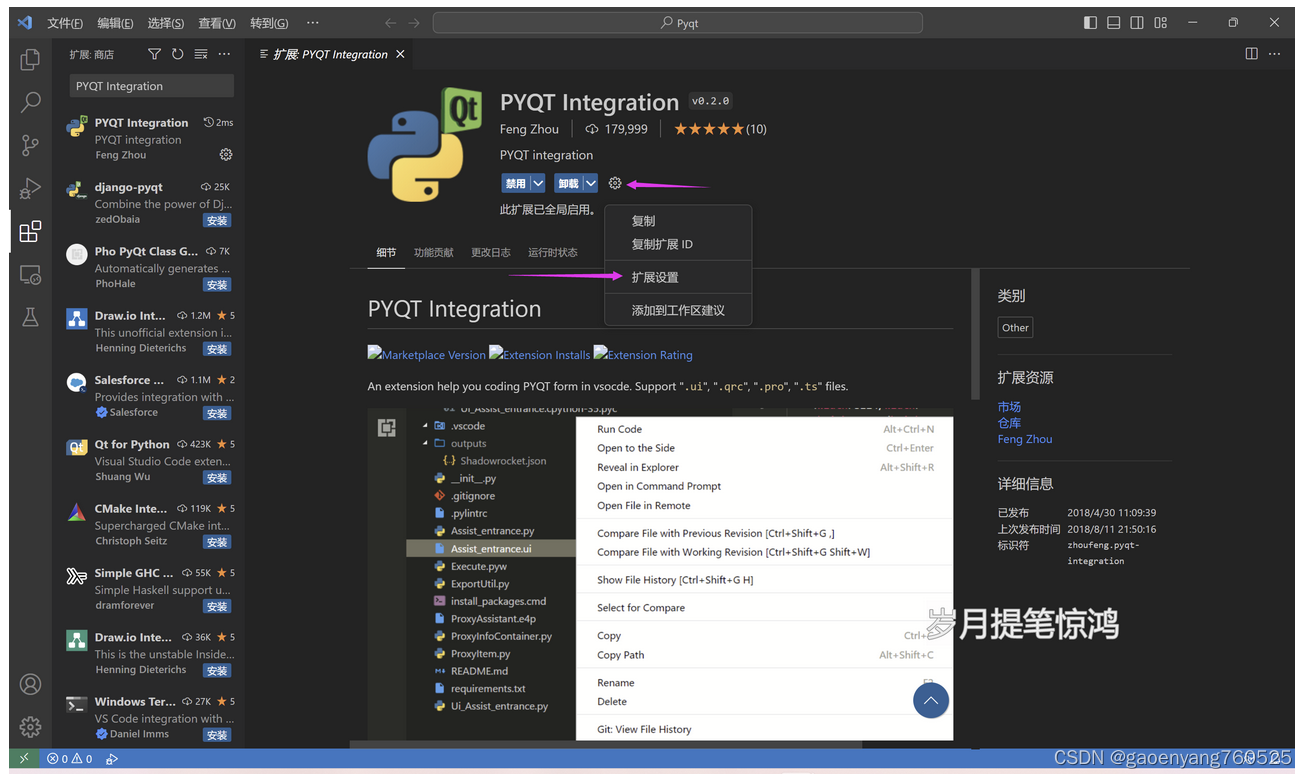Open the 查看(V) menu

click(217, 23)
